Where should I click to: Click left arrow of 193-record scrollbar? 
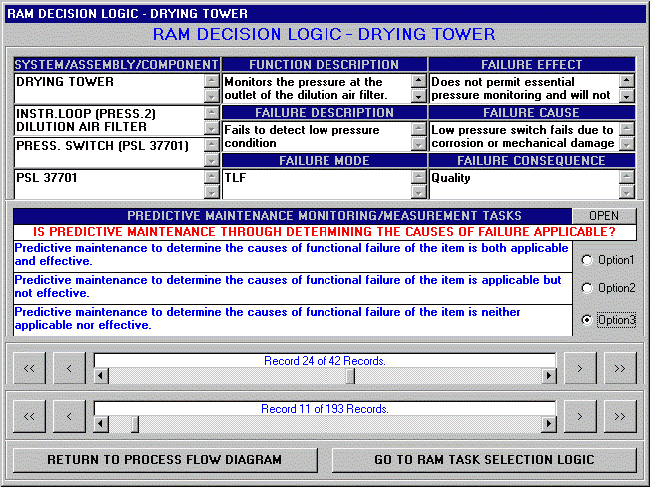pos(101,424)
